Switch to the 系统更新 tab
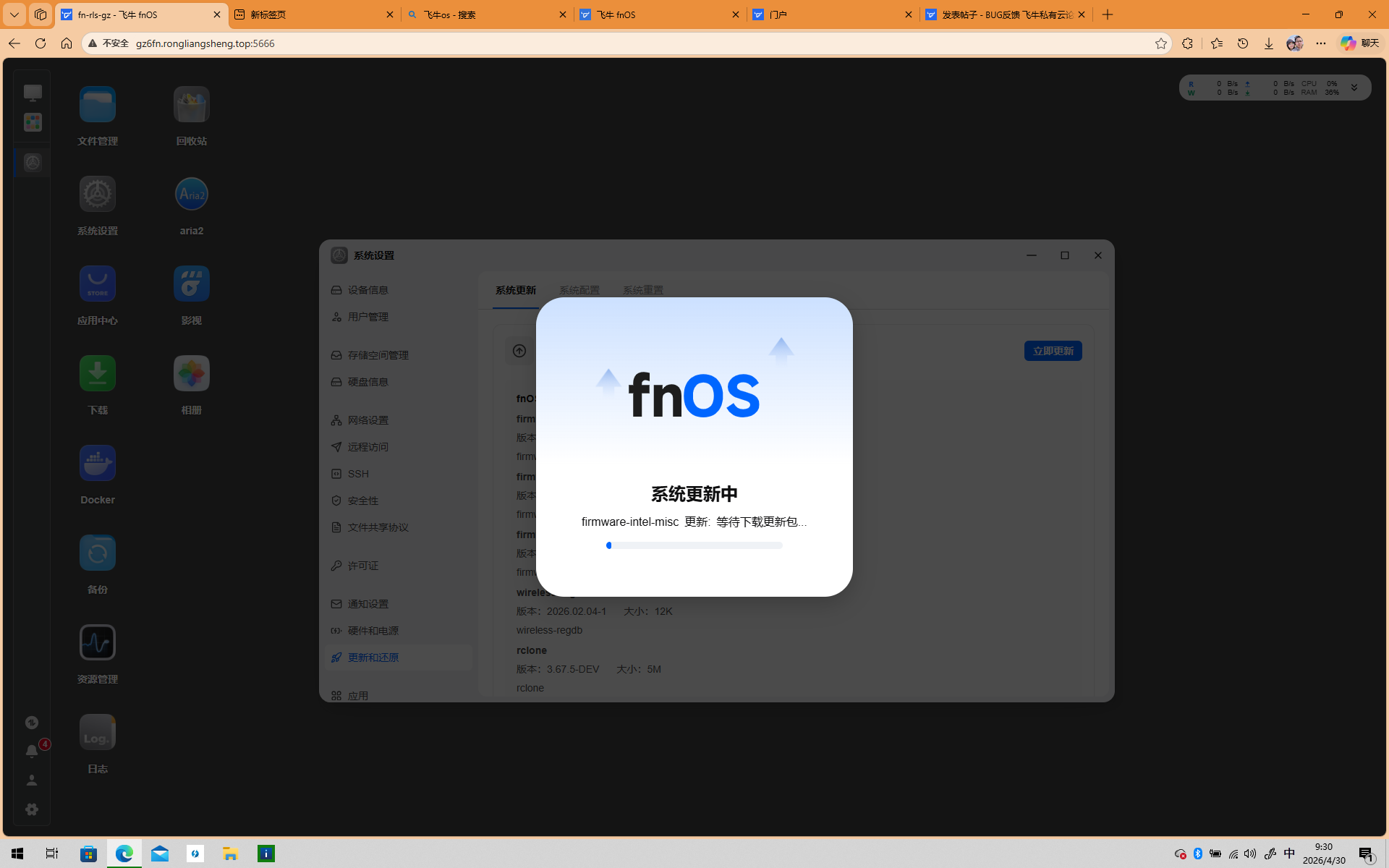 coord(516,290)
